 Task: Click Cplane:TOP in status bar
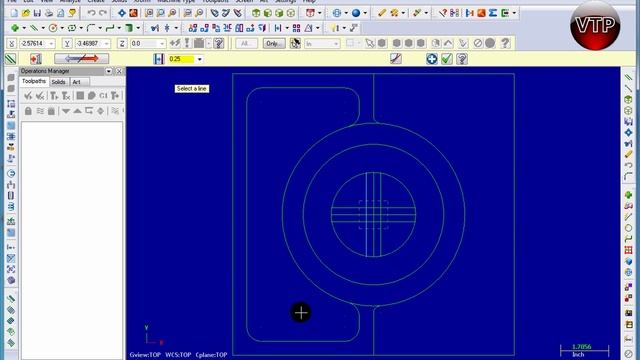[x=211, y=355]
